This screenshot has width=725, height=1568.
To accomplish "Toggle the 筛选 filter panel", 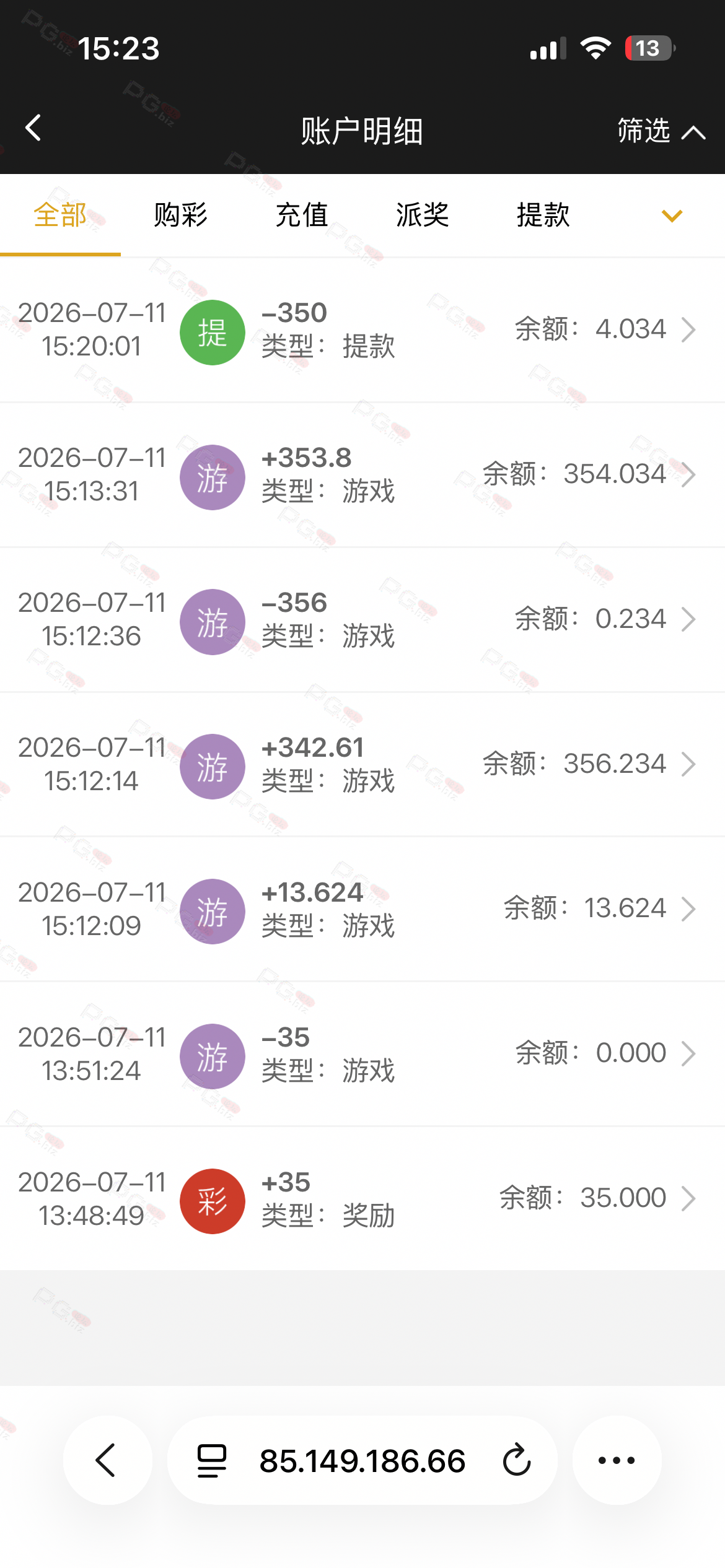I will pyautogui.click(x=661, y=131).
